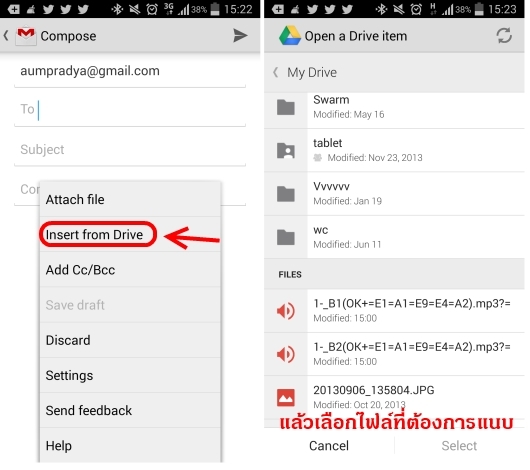Go back using chevron beside Gmail logo

[6, 36]
